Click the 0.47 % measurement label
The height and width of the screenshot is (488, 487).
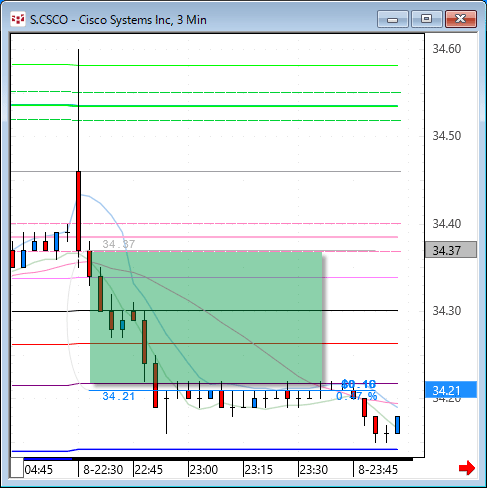click(357, 396)
